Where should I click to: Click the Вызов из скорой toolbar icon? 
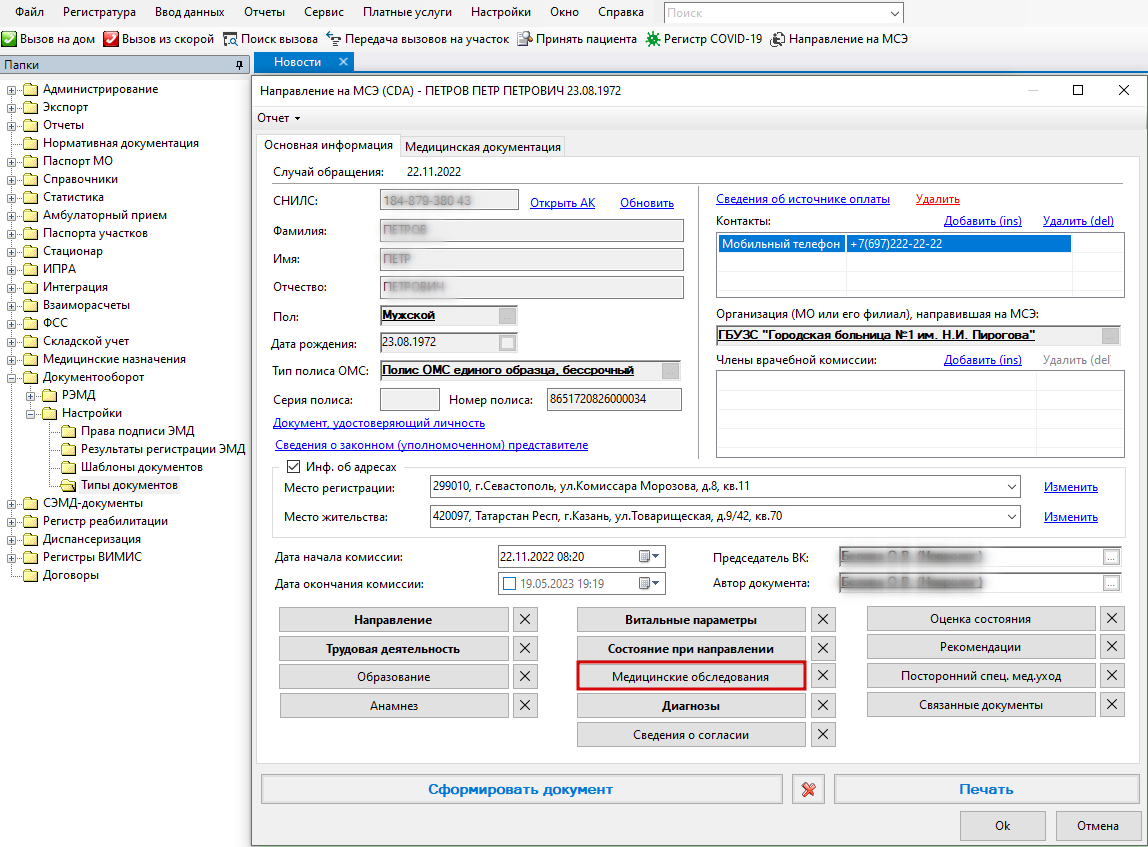[111, 39]
